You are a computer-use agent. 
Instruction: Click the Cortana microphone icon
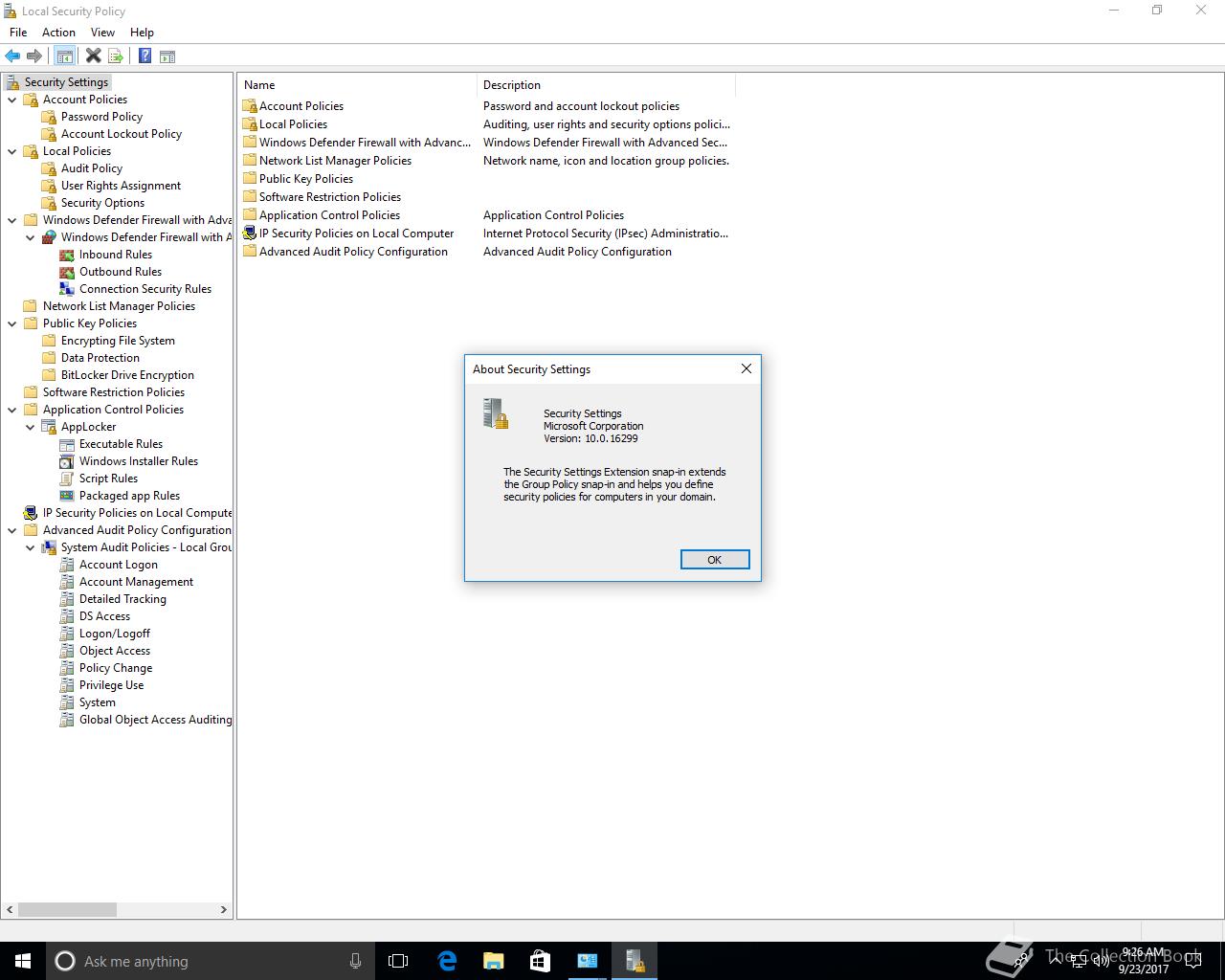(x=355, y=961)
